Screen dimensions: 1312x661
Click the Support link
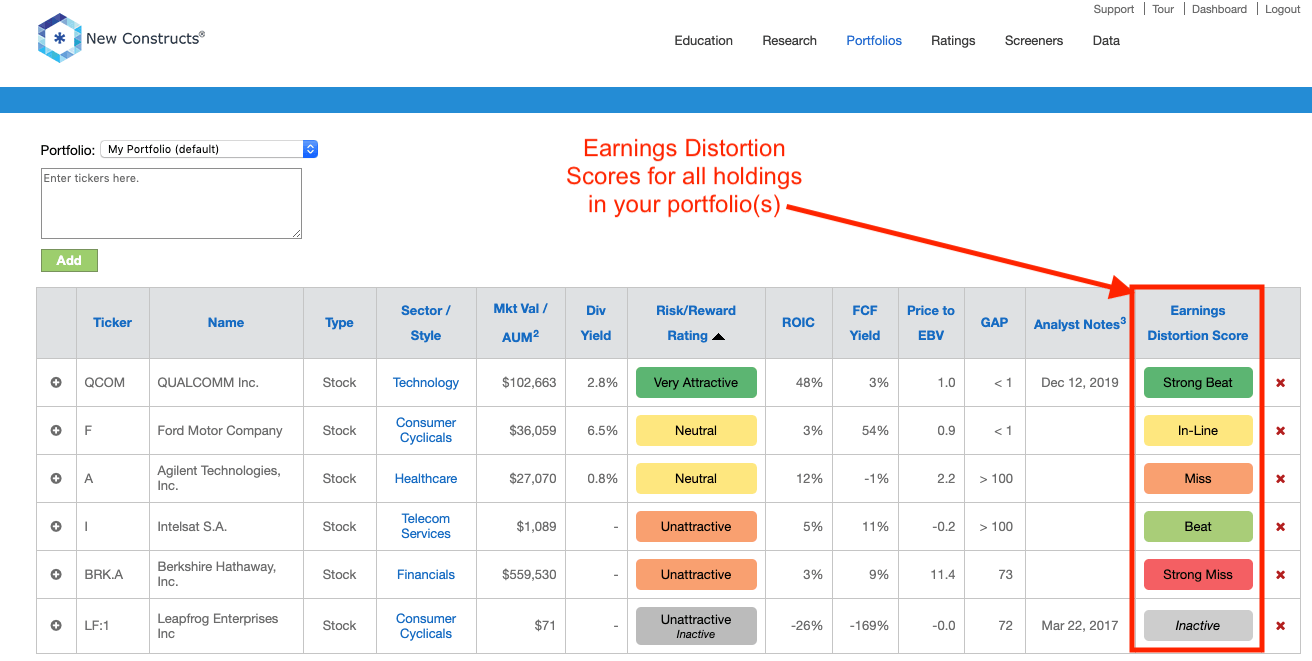1114,9
